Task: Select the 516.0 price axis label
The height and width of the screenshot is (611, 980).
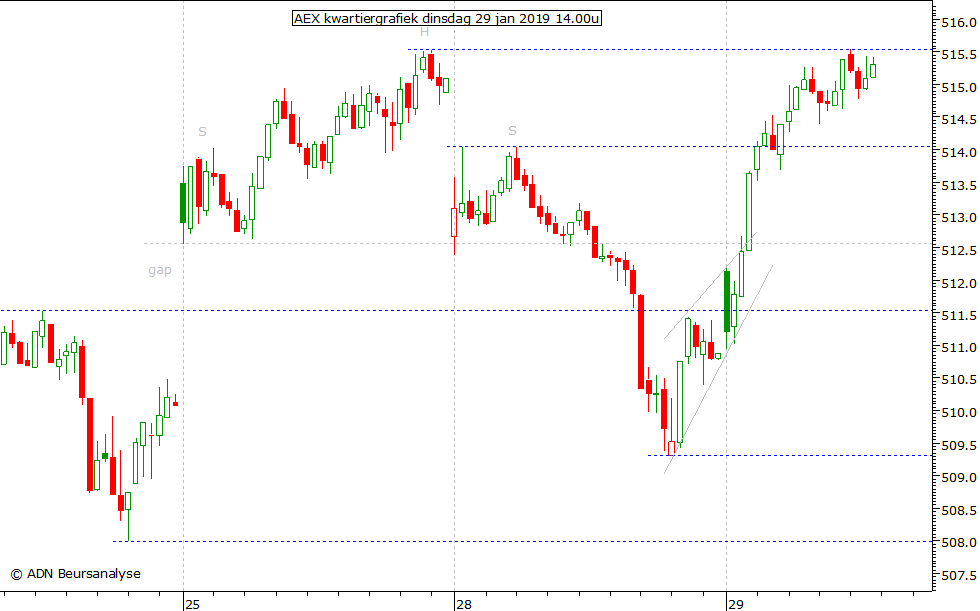Action: click(x=959, y=22)
